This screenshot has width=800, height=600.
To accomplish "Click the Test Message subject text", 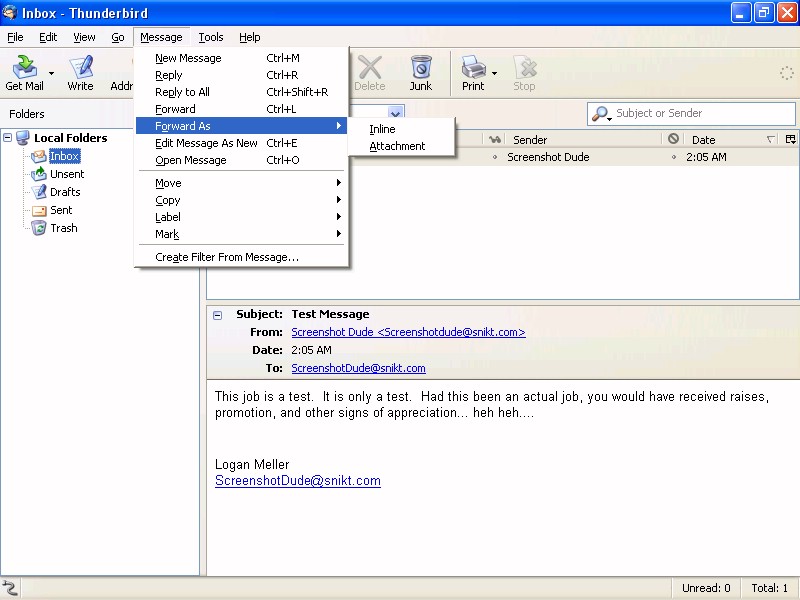I will [330, 314].
